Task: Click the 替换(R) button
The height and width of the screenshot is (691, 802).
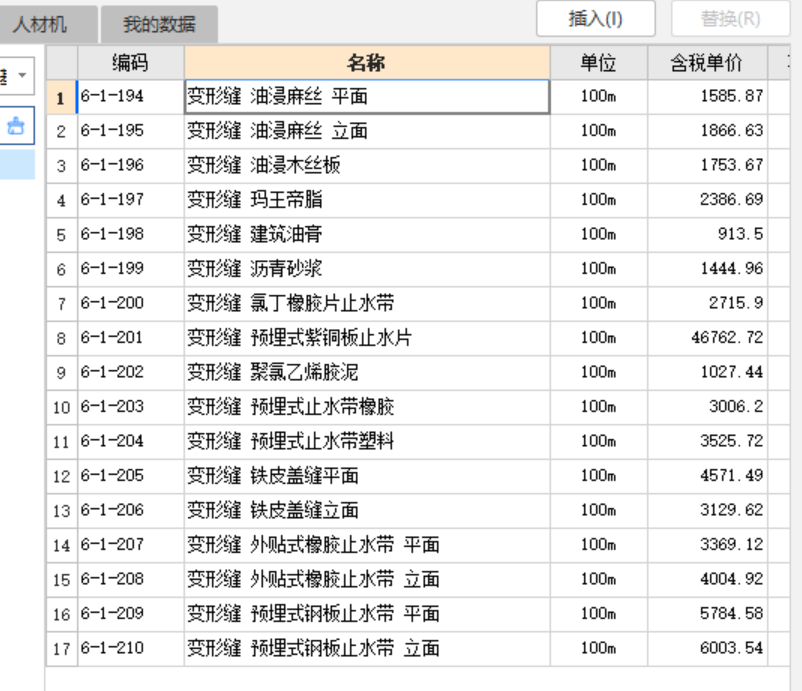Action: (x=730, y=19)
